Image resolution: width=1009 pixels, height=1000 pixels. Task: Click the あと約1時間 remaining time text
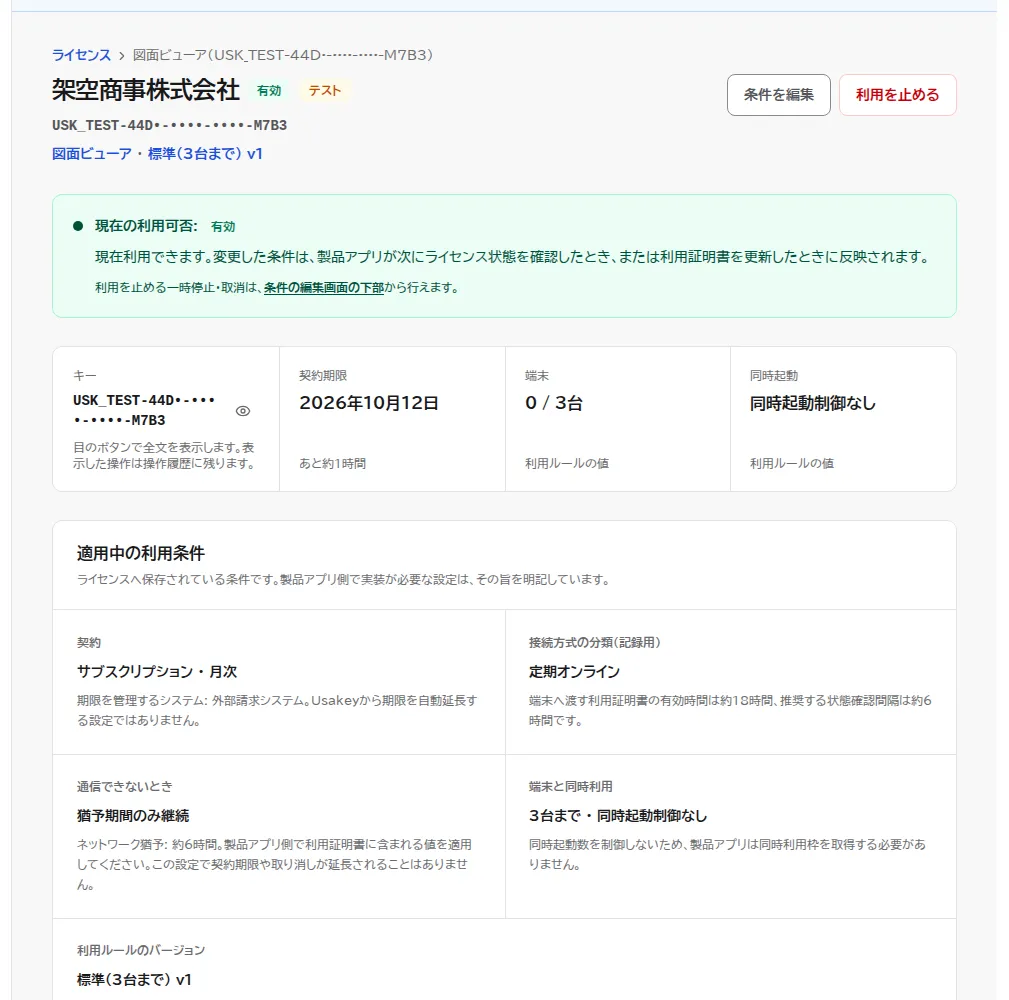(333, 463)
